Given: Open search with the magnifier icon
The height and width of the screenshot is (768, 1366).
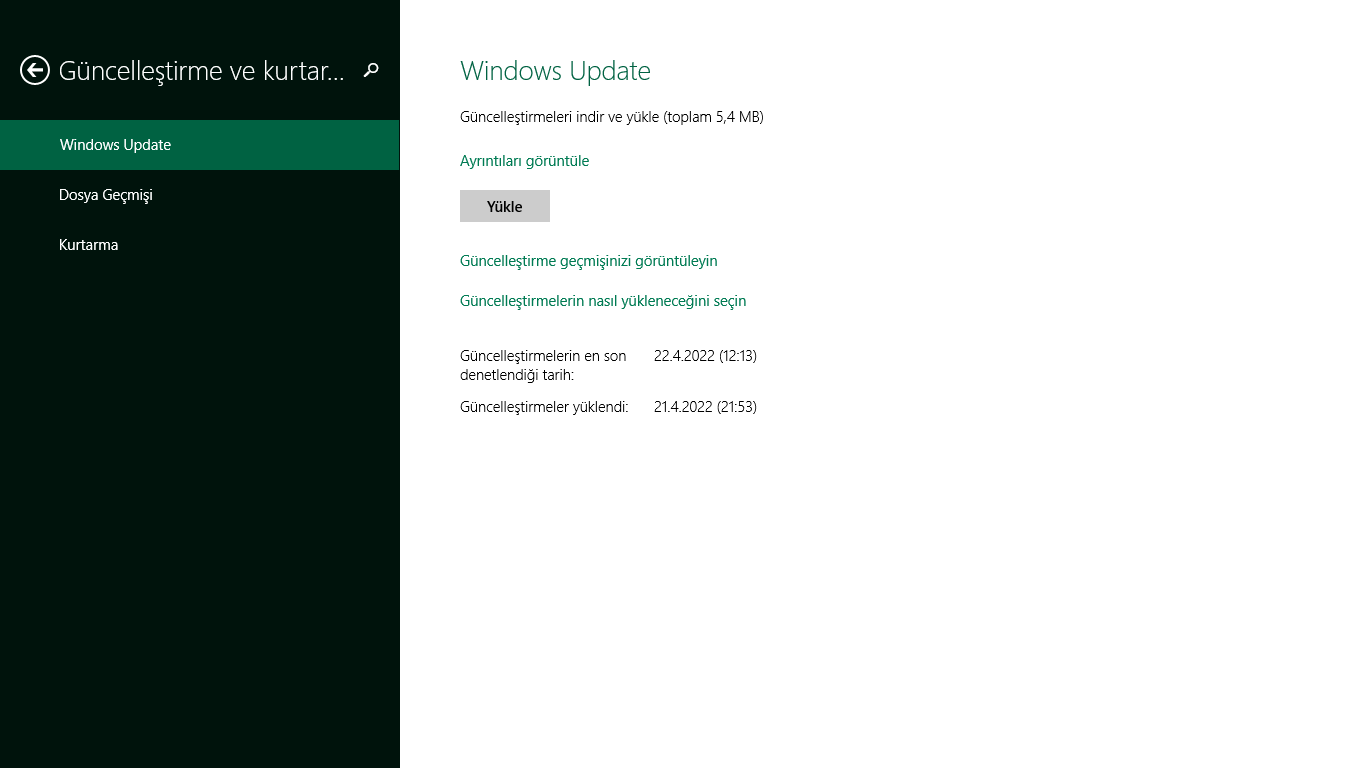Looking at the screenshot, I should pyautogui.click(x=371, y=70).
